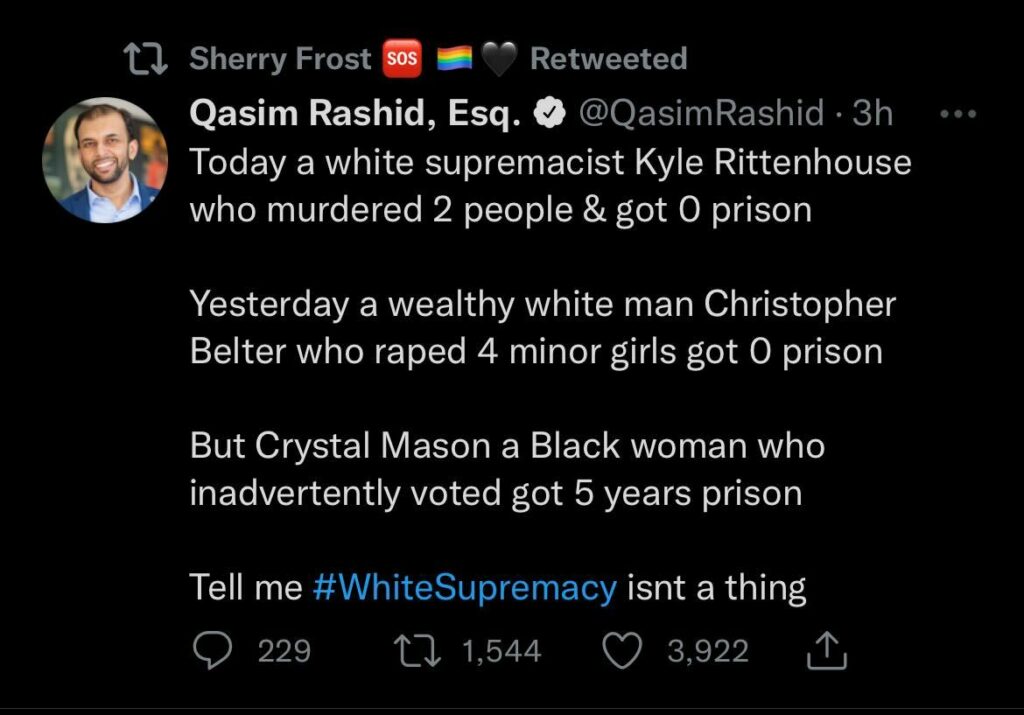
Task: View the 229 replies count
Action: [x=284, y=652]
